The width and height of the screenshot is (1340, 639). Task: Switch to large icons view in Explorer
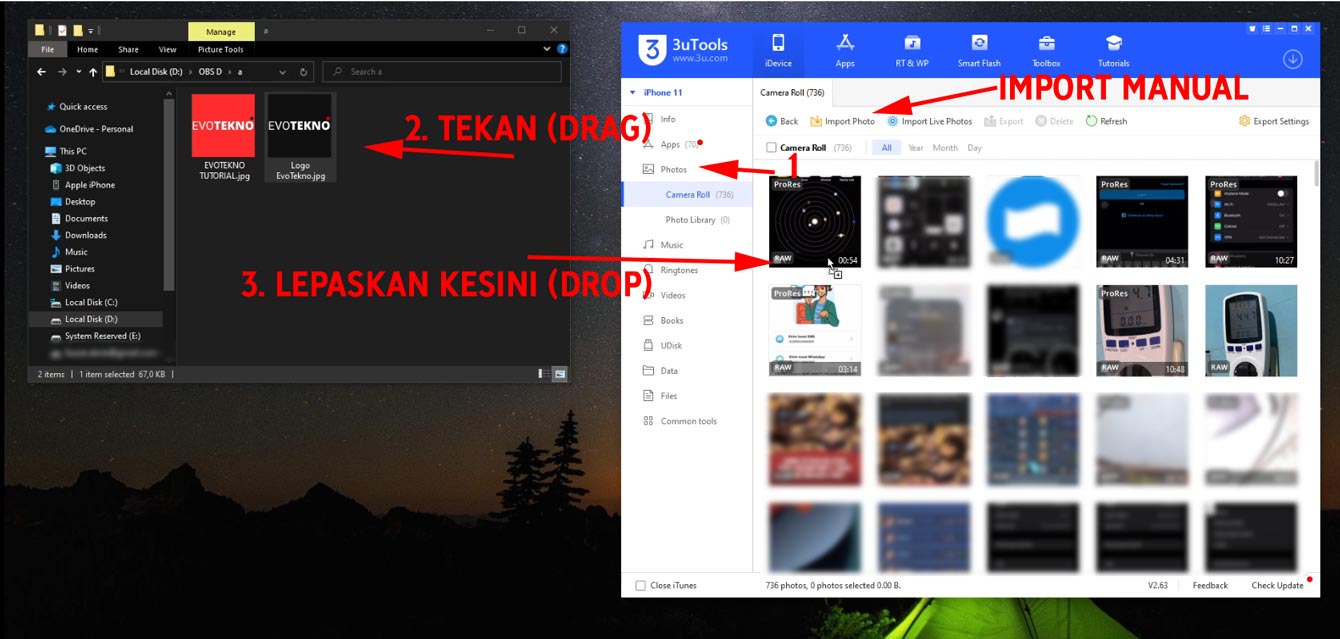560,374
